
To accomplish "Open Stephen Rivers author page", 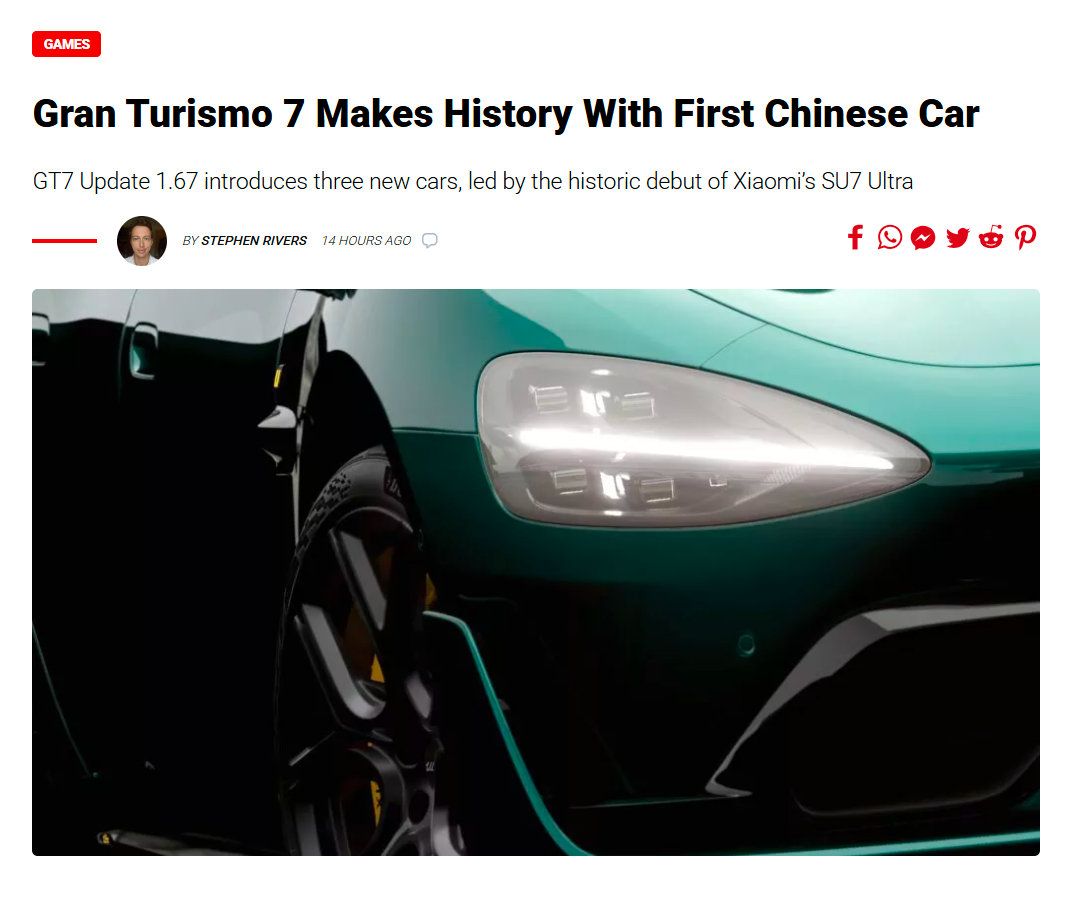I will [253, 240].
